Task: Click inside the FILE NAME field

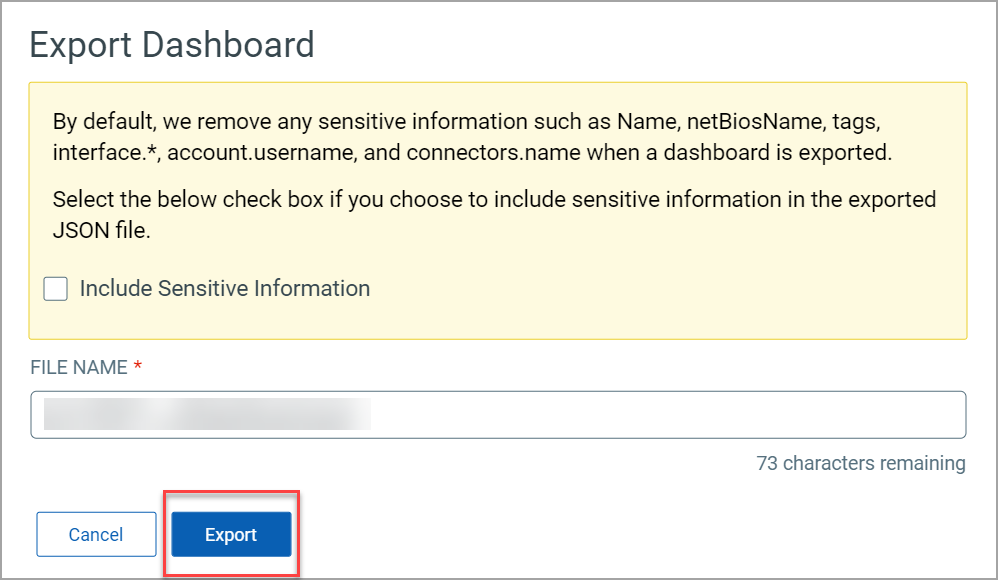Action: click(x=498, y=414)
